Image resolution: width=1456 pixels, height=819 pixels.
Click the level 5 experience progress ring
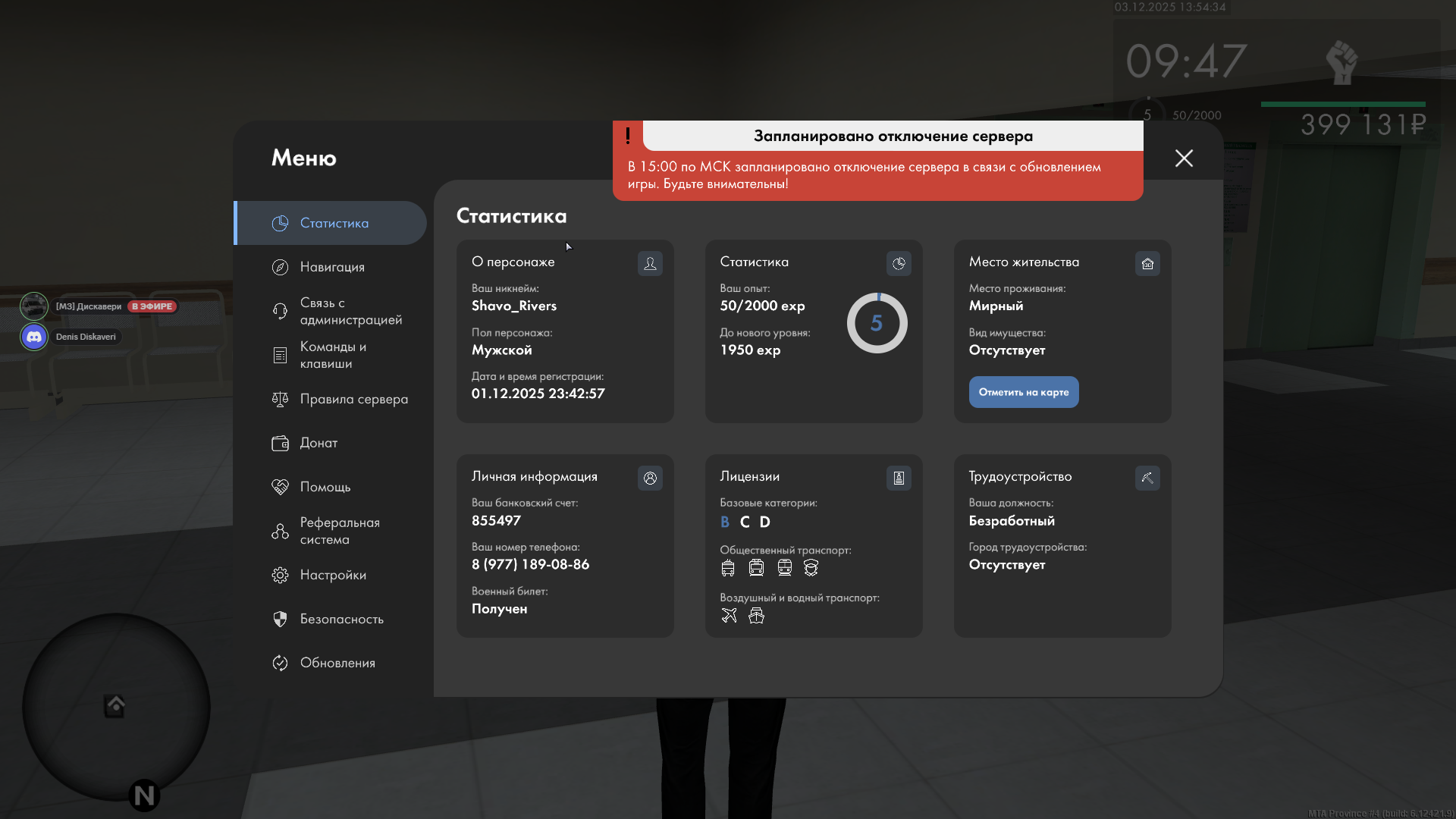(877, 323)
